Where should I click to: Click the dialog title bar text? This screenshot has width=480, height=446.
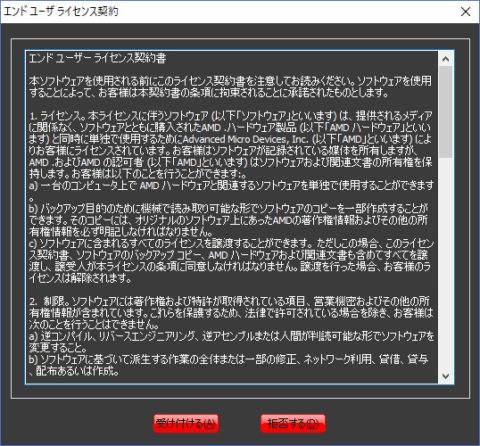click(61, 12)
